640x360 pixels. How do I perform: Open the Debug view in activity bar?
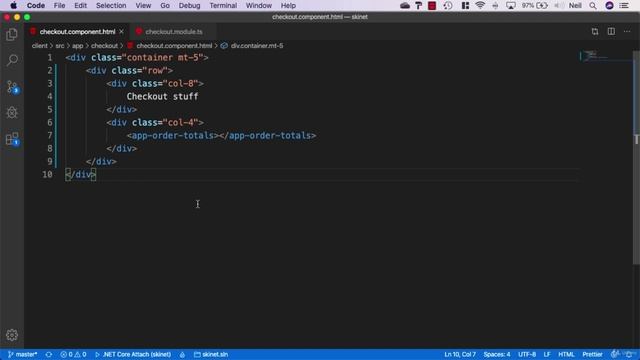tap(12, 113)
